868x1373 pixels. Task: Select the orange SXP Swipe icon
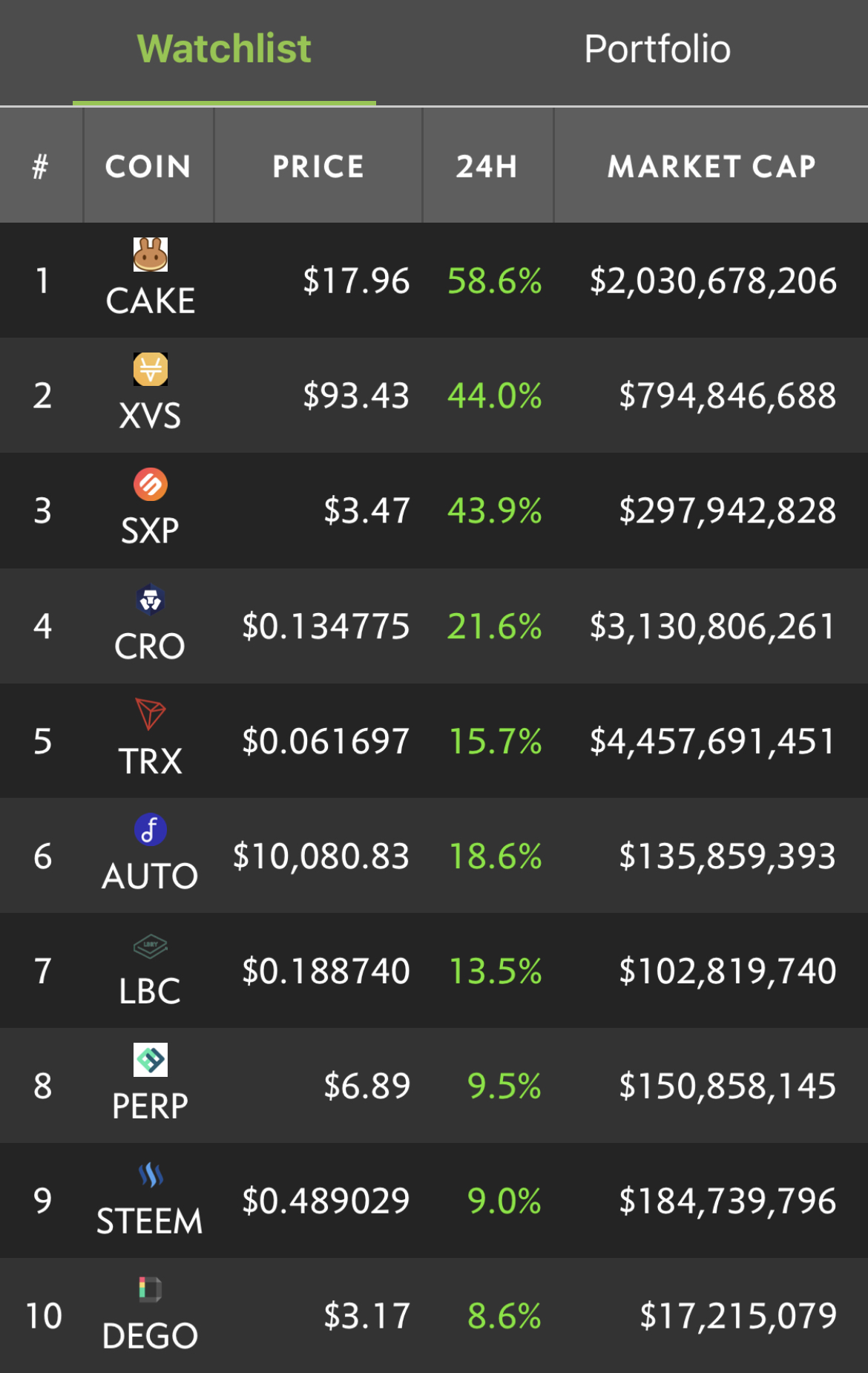pos(151,485)
